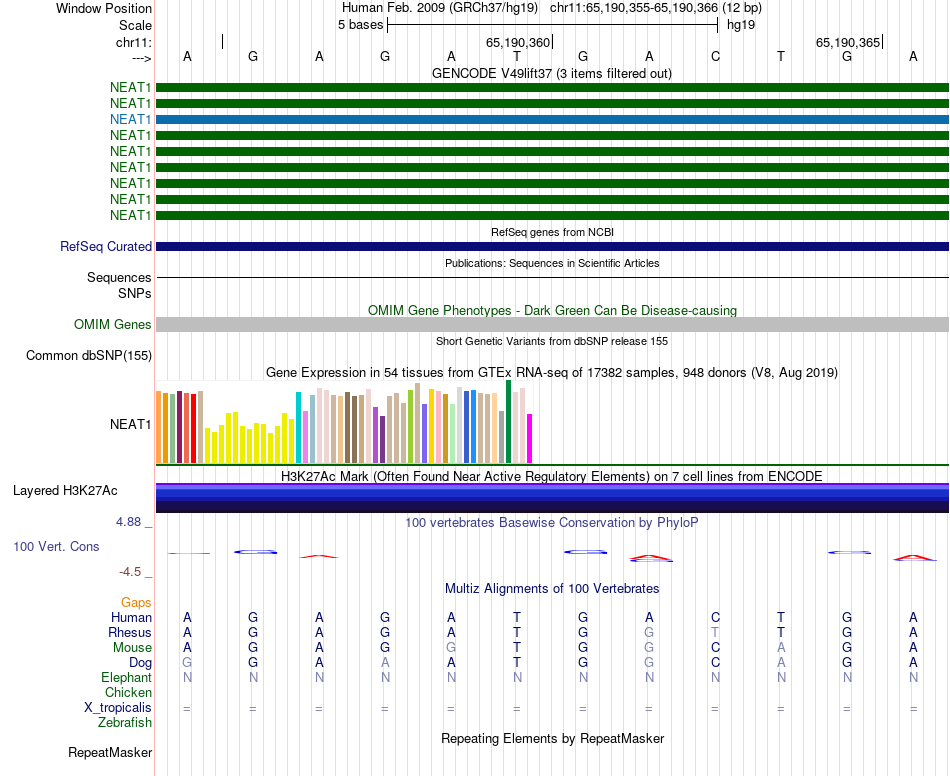Image resolution: width=950 pixels, height=776 pixels.
Task: Click the Sequences publications track label
Action: (x=119, y=277)
